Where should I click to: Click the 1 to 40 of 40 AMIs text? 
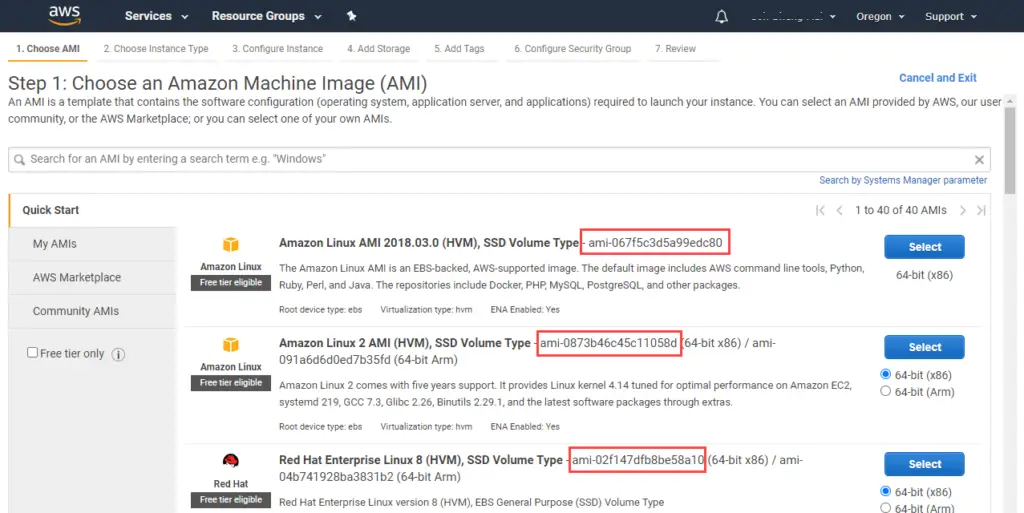[x=901, y=210]
